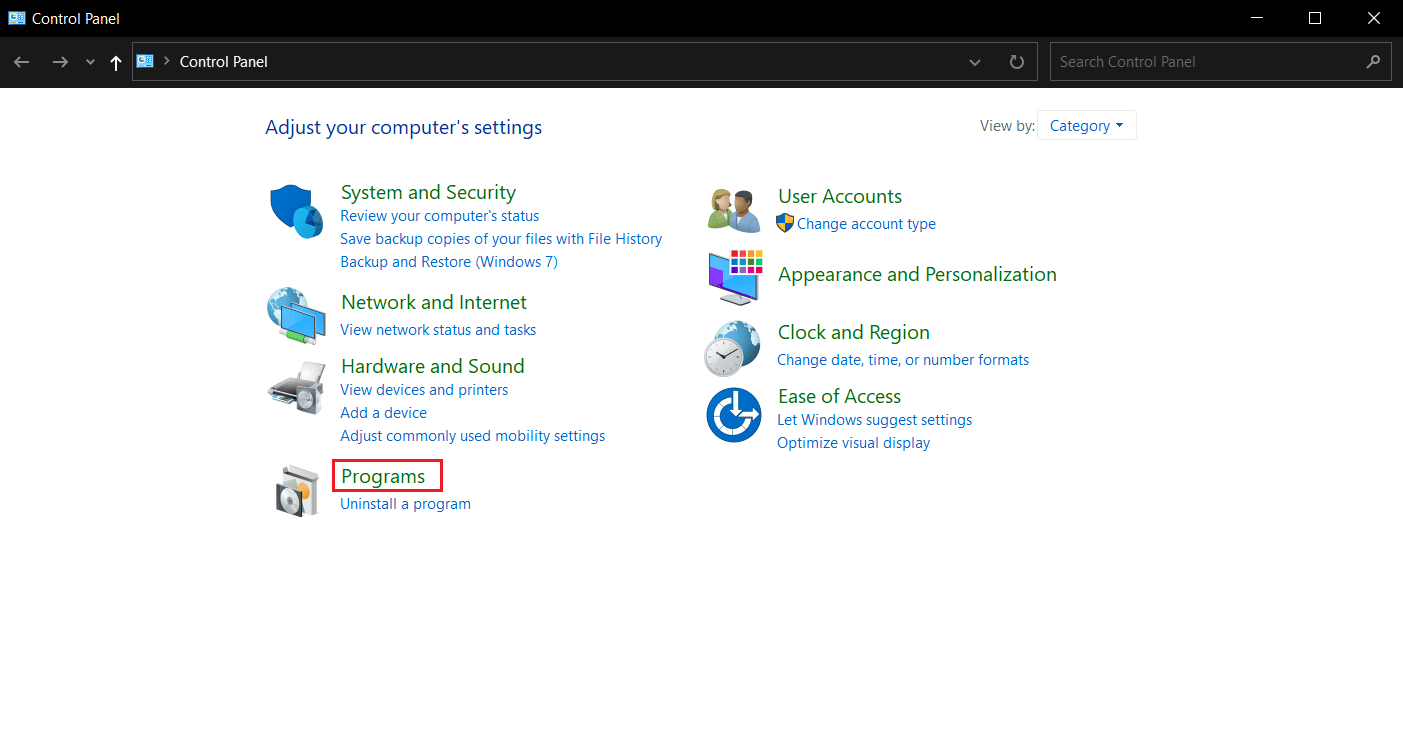Open the Clock and Region globe clock icon
Image resolution: width=1403 pixels, height=738 pixels.
(x=733, y=347)
